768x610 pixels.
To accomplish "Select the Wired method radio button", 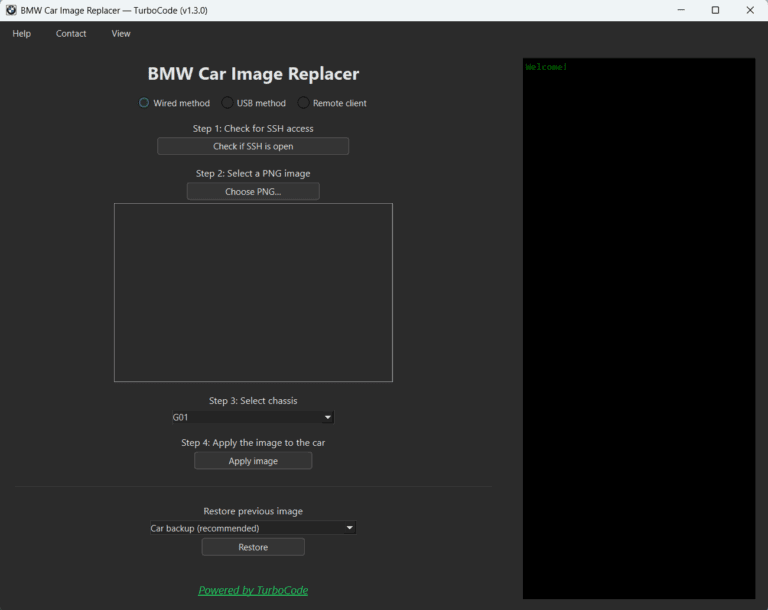I will coord(144,103).
